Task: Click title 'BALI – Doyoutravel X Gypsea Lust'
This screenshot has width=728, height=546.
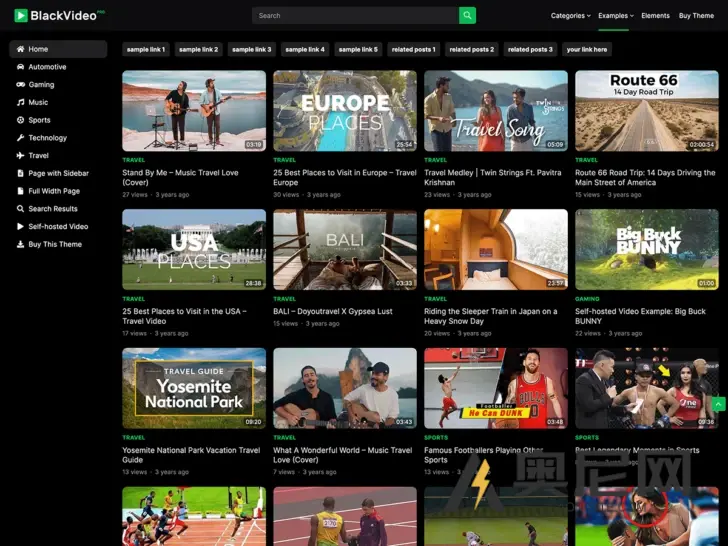Action: coord(332,311)
